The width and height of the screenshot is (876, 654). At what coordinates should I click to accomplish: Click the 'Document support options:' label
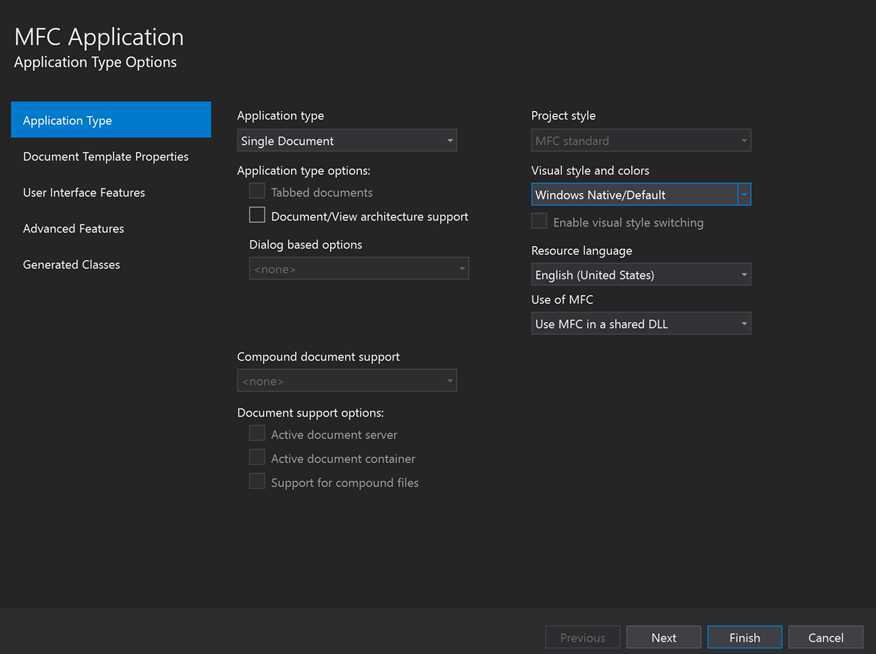click(x=310, y=413)
